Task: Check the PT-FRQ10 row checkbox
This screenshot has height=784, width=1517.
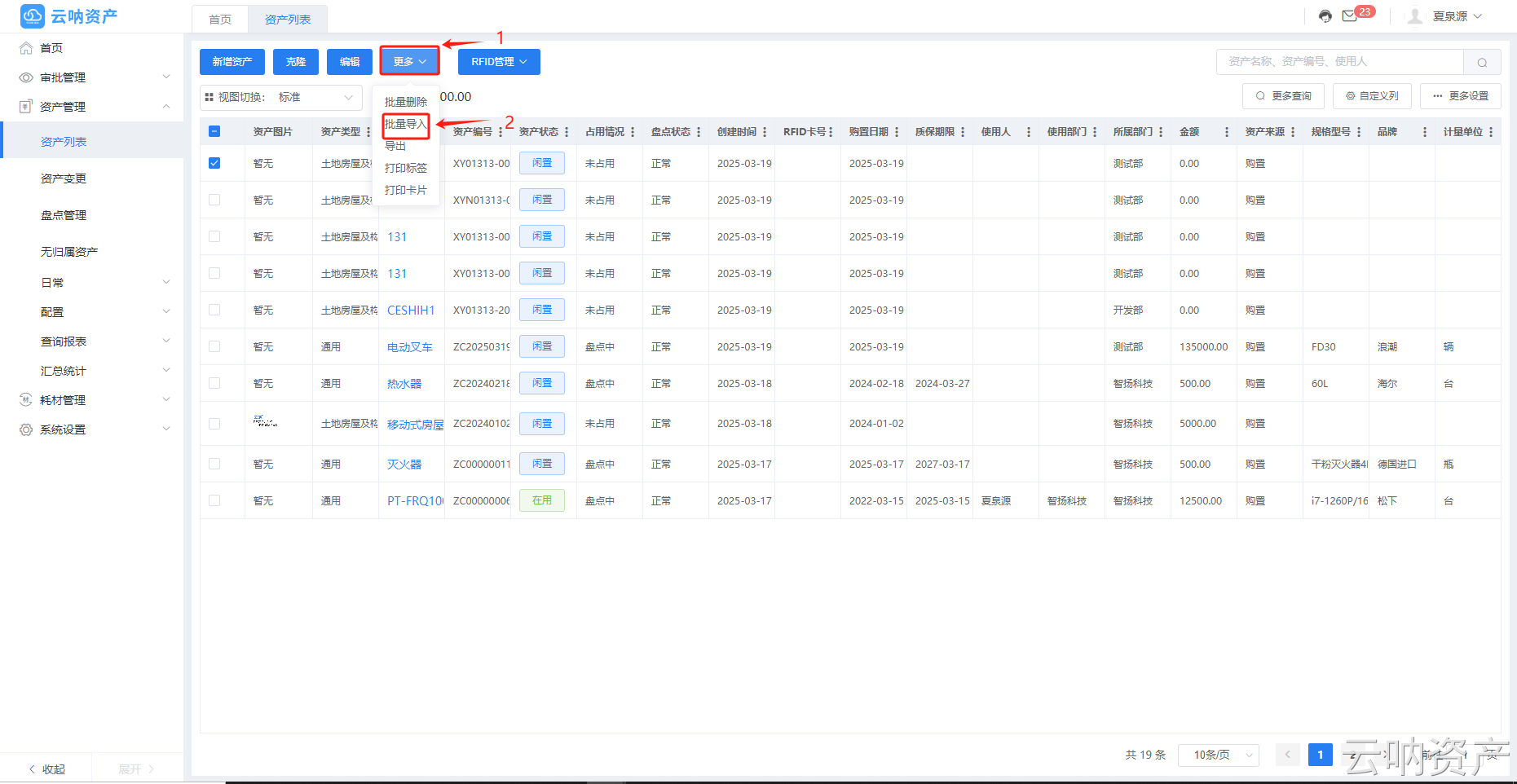Action: point(214,500)
